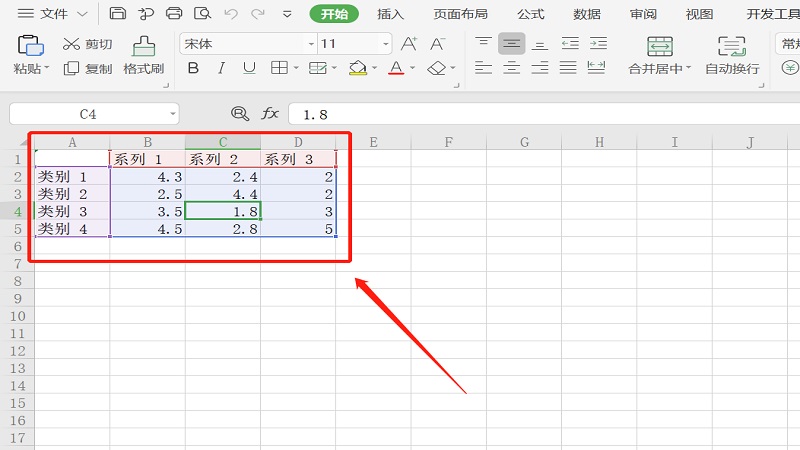Viewport: 800px width, 450px height.
Task: Click the Cut (剪切) scissors button
Action: [87, 44]
